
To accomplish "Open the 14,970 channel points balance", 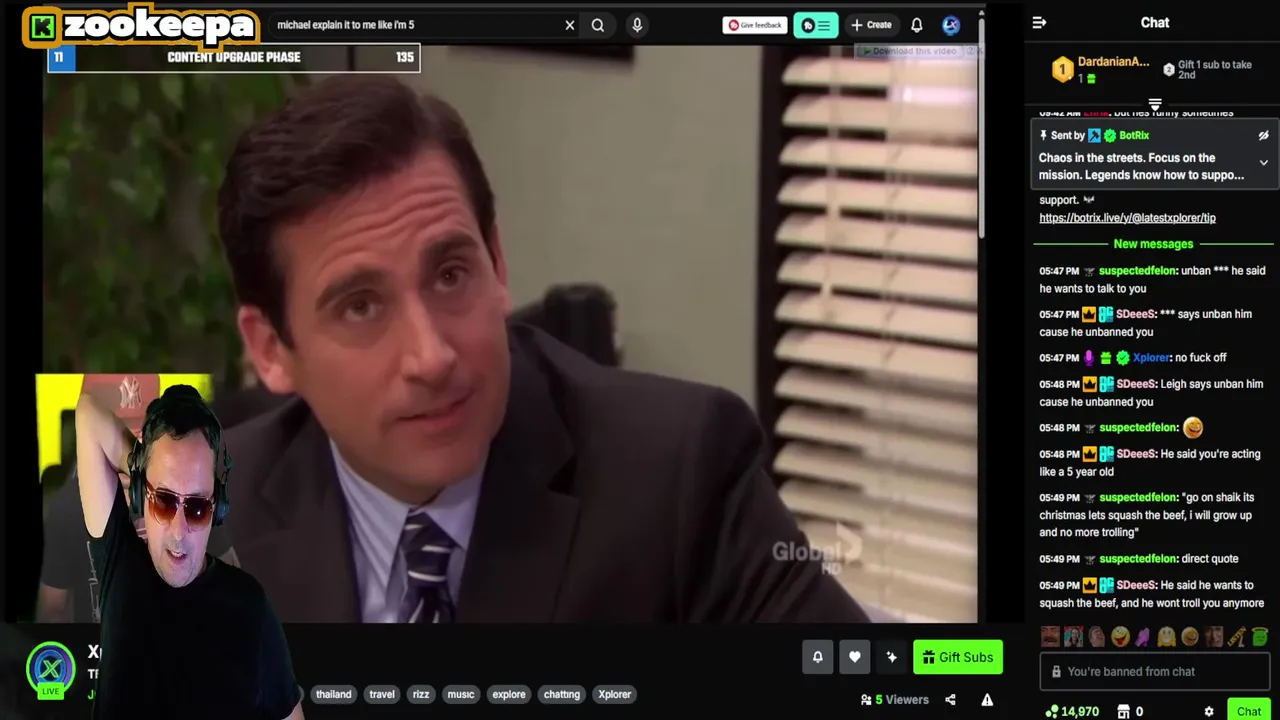I will (1072, 712).
